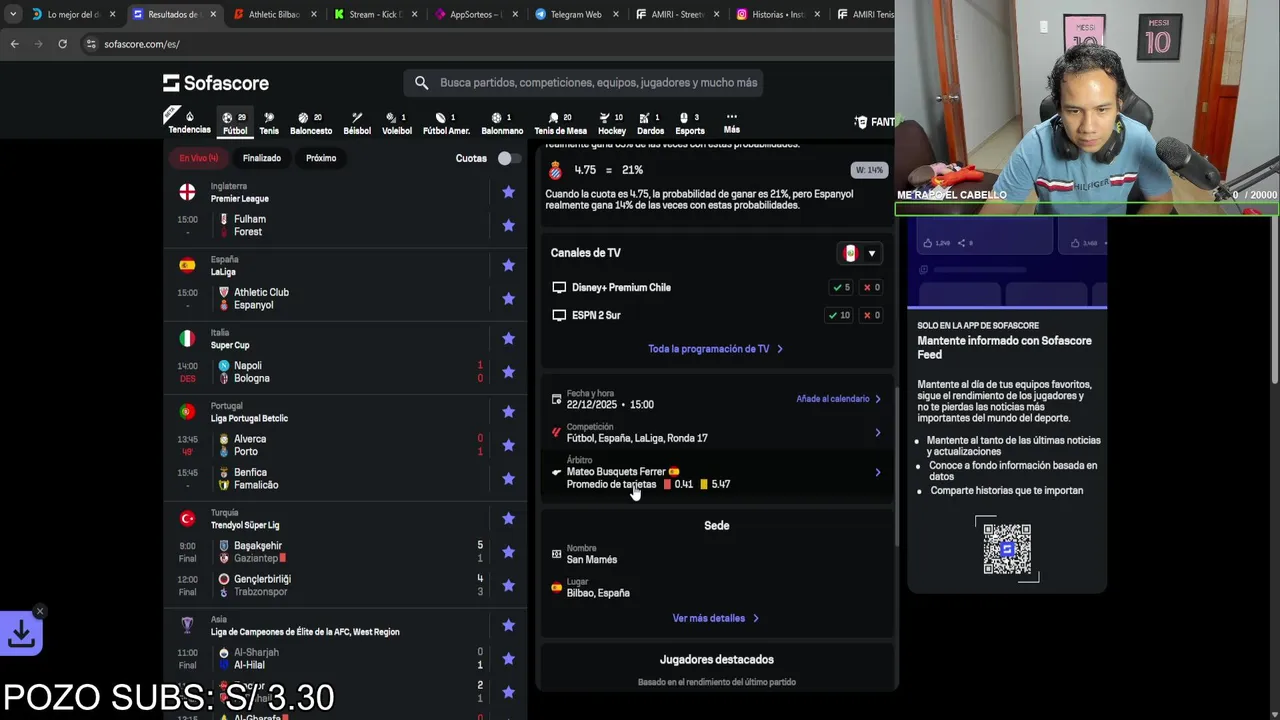The height and width of the screenshot is (720, 1280).
Task: Favorite the Alverca vs Porto match
Action: pyautogui.click(x=508, y=445)
